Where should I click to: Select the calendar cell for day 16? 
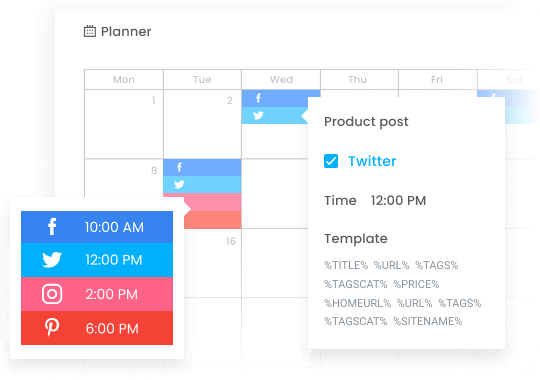point(213,263)
